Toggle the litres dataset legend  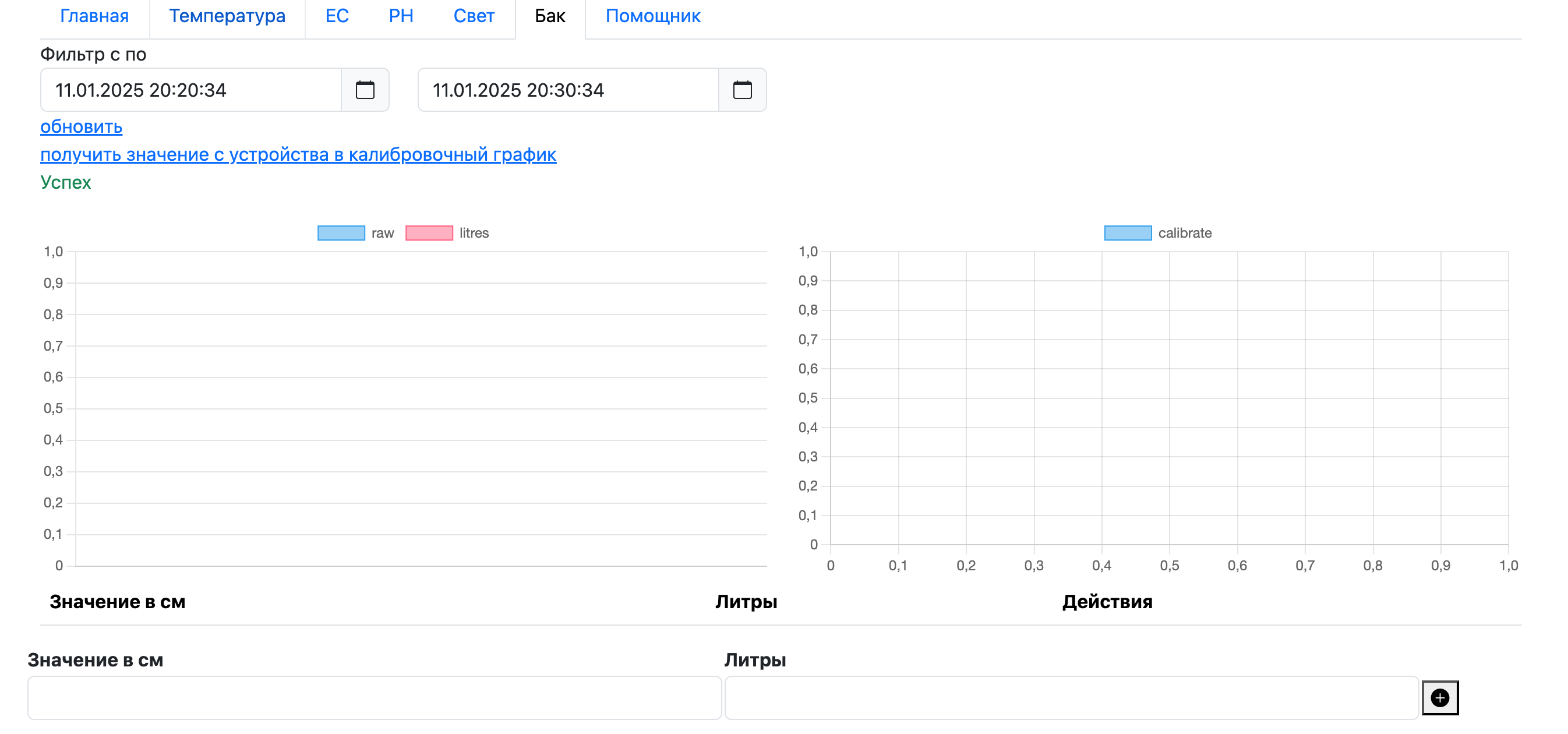click(x=447, y=233)
